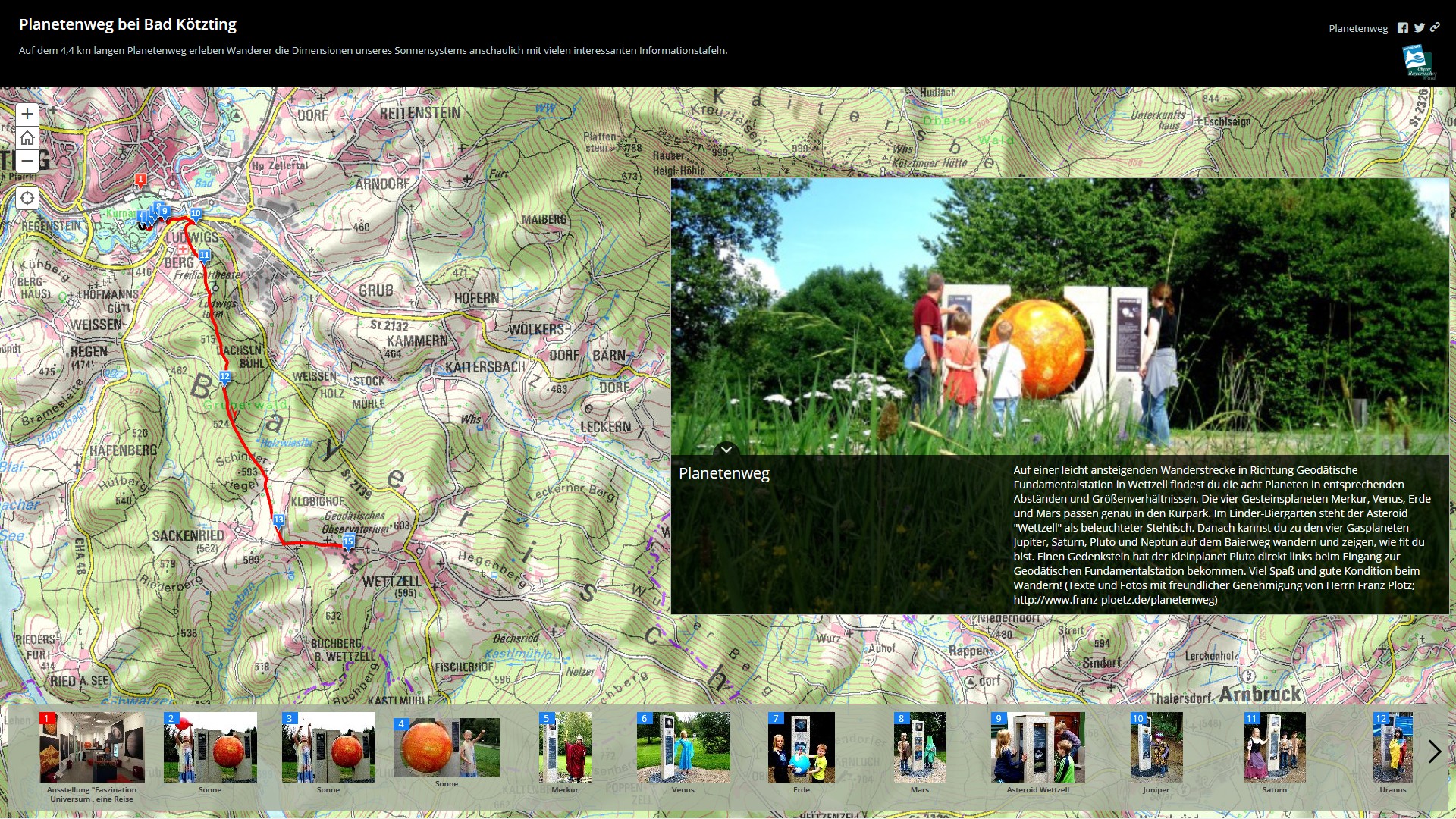Open the Venus thumbnail
1456x819 pixels.
pyautogui.click(x=683, y=747)
